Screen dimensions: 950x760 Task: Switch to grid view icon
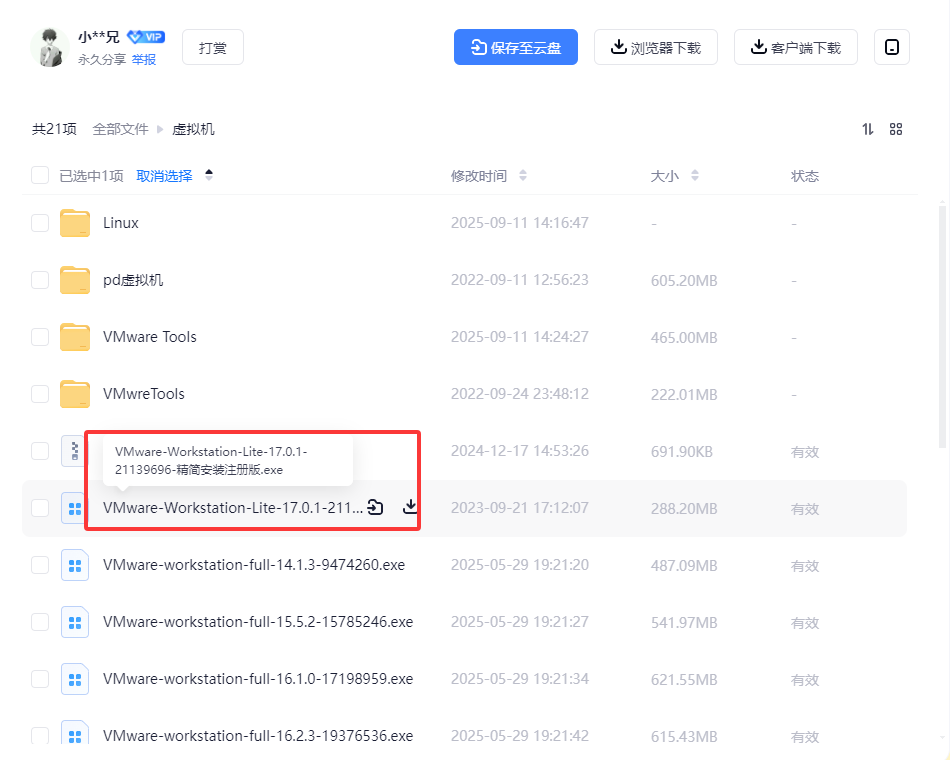click(895, 129)
